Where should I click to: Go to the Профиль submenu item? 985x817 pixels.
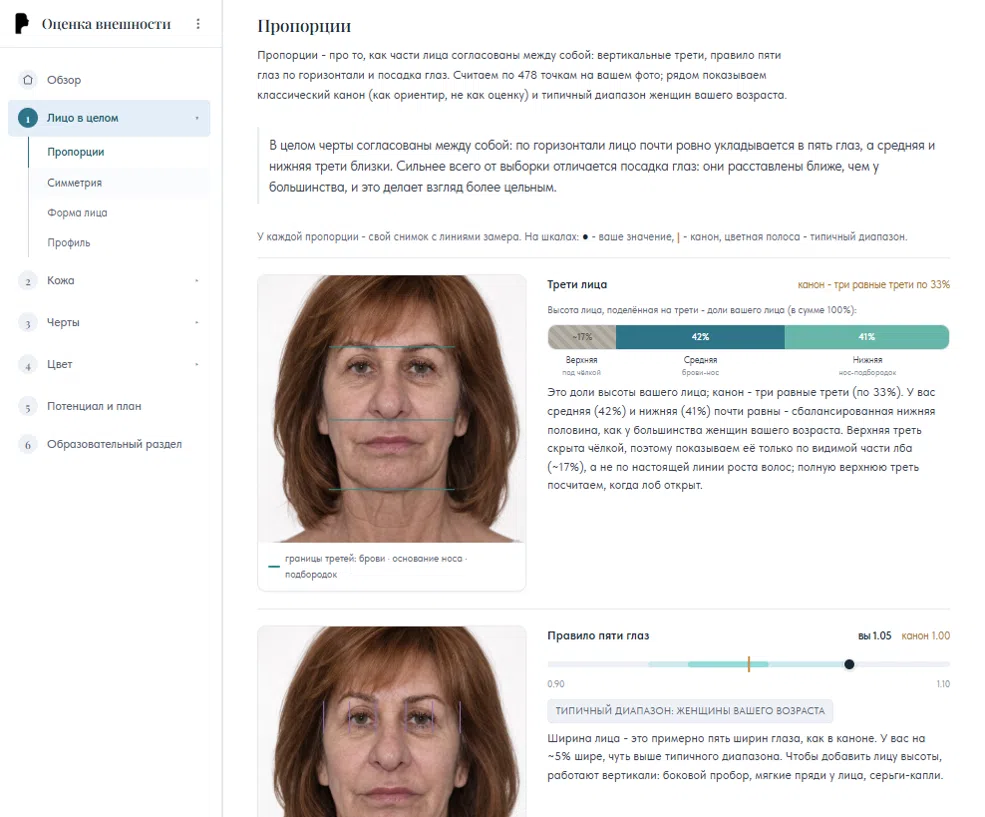(x=68, y=242)
